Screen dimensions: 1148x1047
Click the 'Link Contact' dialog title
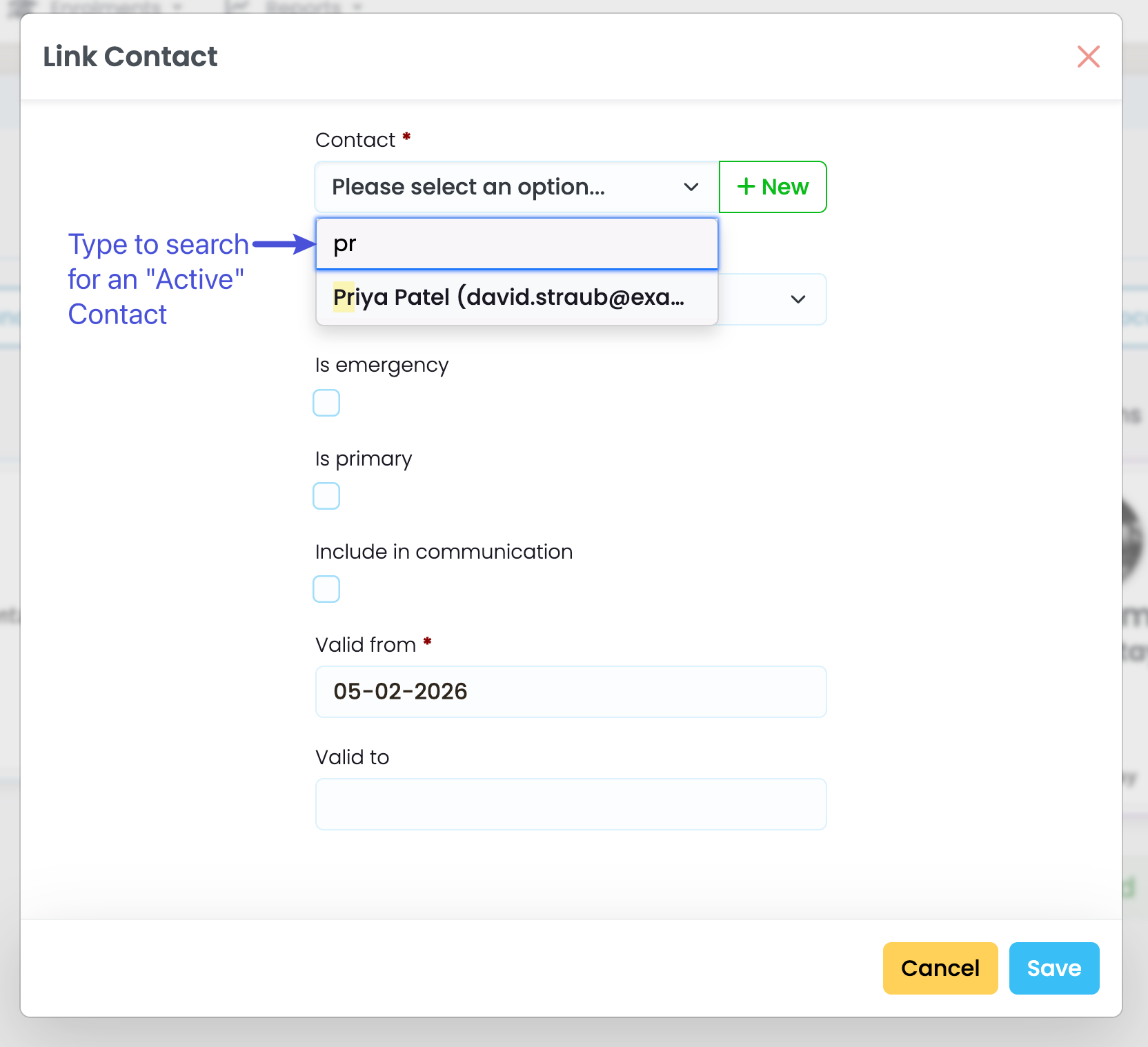point(130,57)
